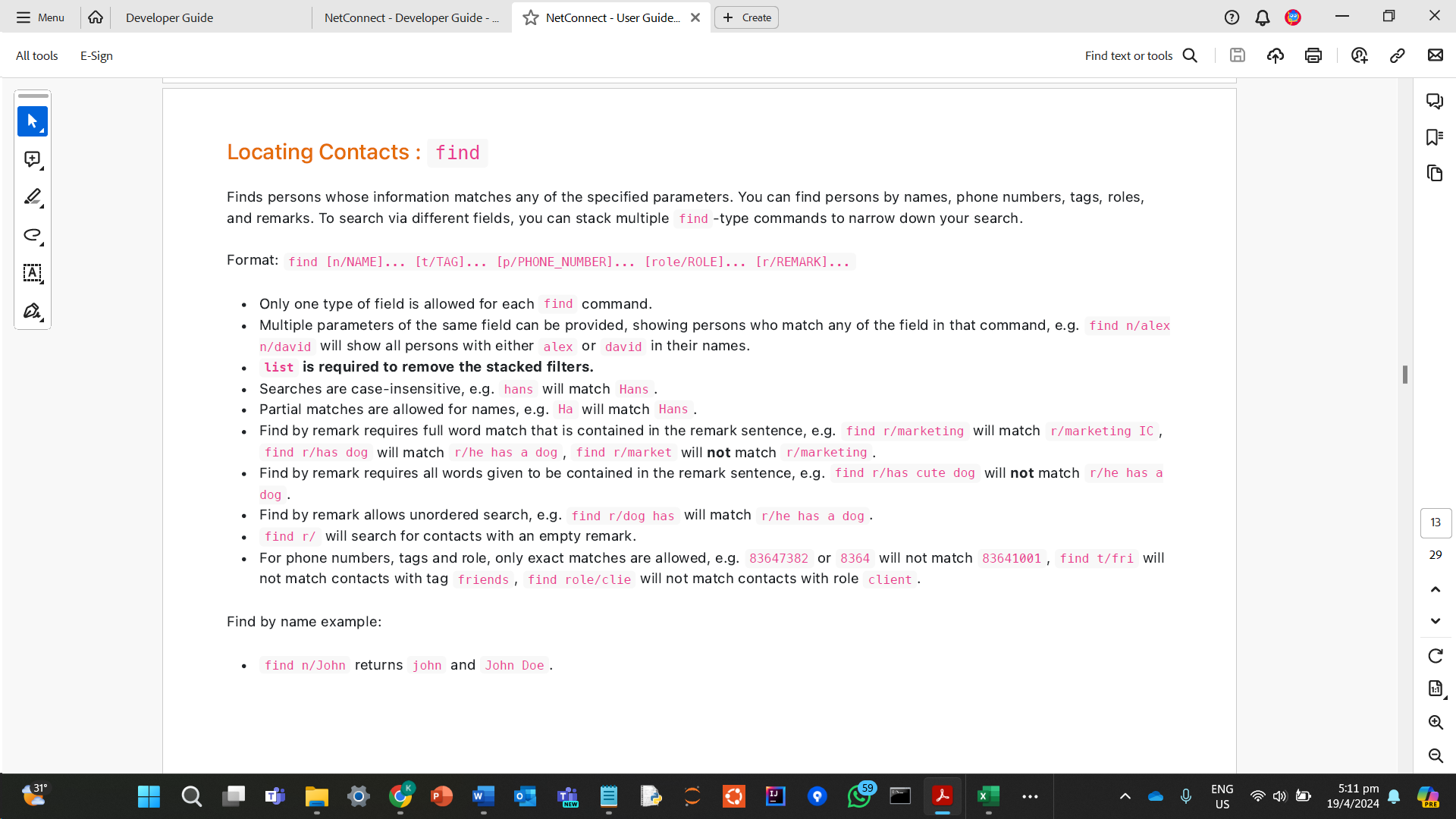Click the Create button
Screen dimensions: 1456x819
pyautogui.click(x=747, y=17)
